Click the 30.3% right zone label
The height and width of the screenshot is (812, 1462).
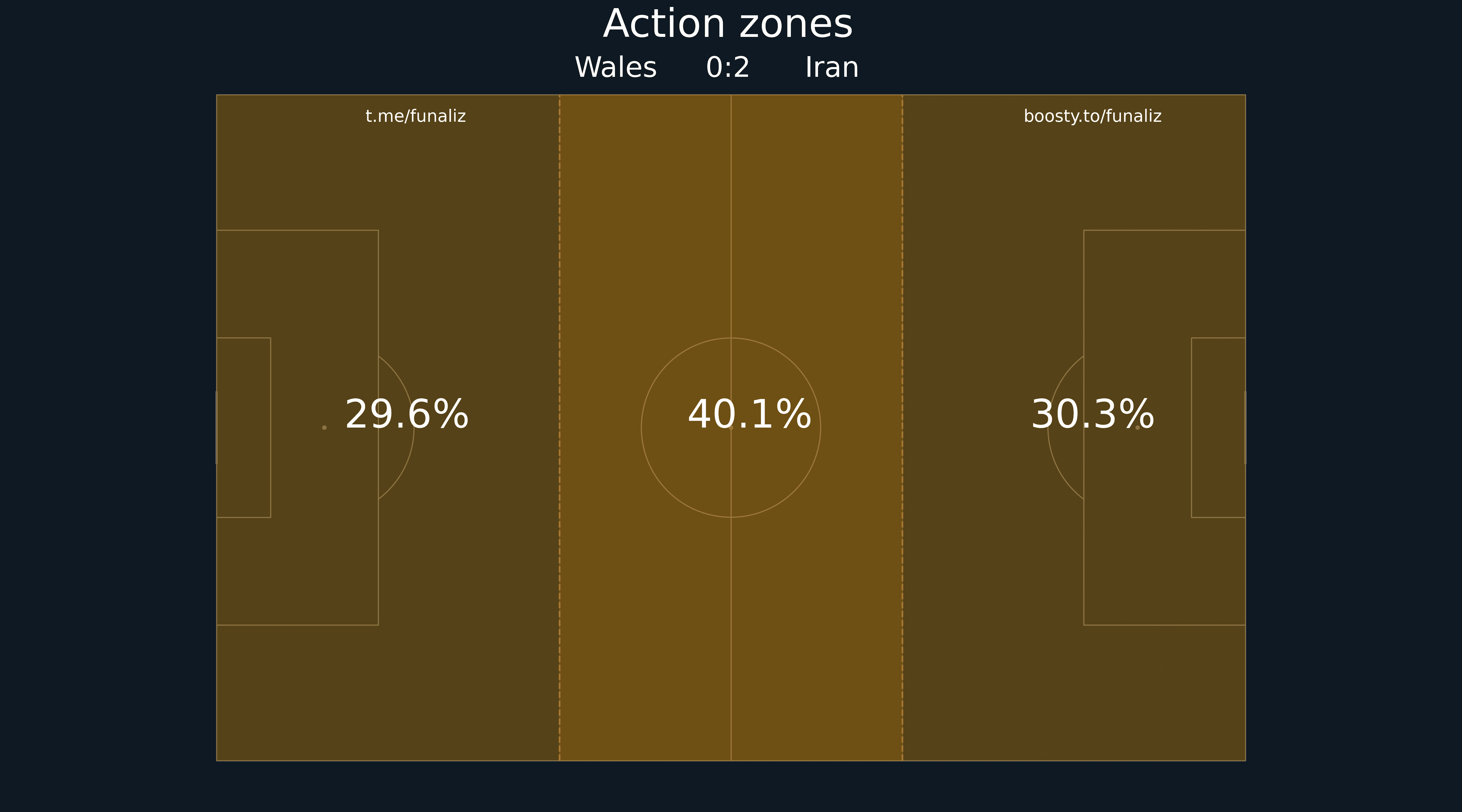click(x=1092, y=415)
